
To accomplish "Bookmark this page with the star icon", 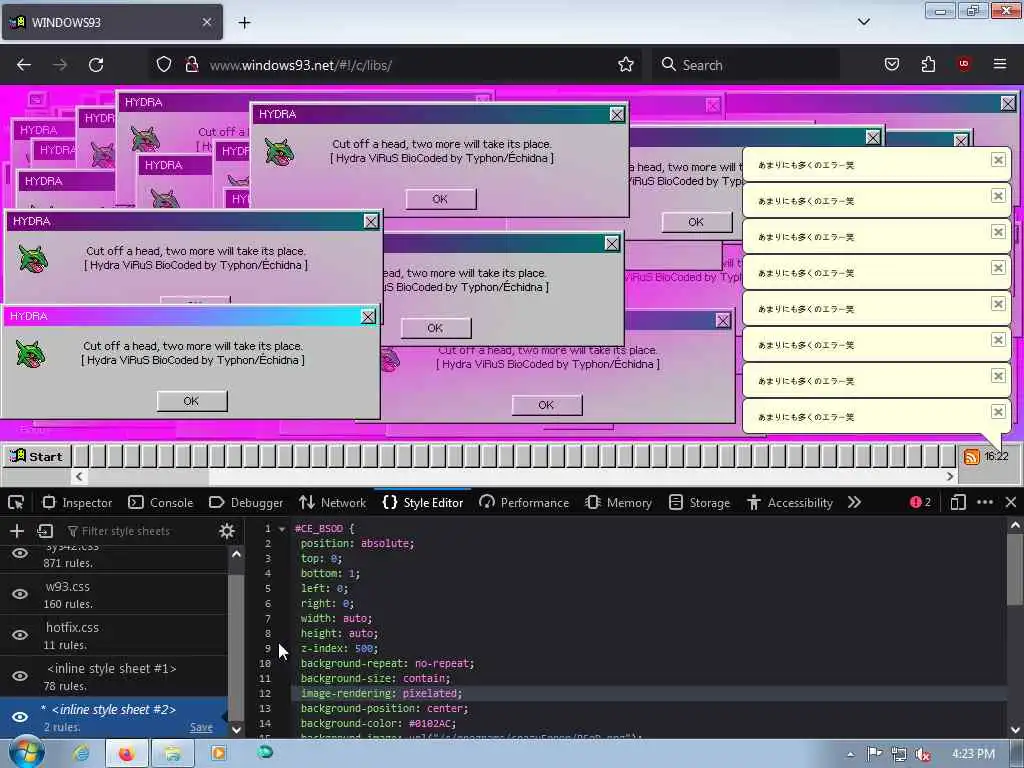I will tap(626, 65).
